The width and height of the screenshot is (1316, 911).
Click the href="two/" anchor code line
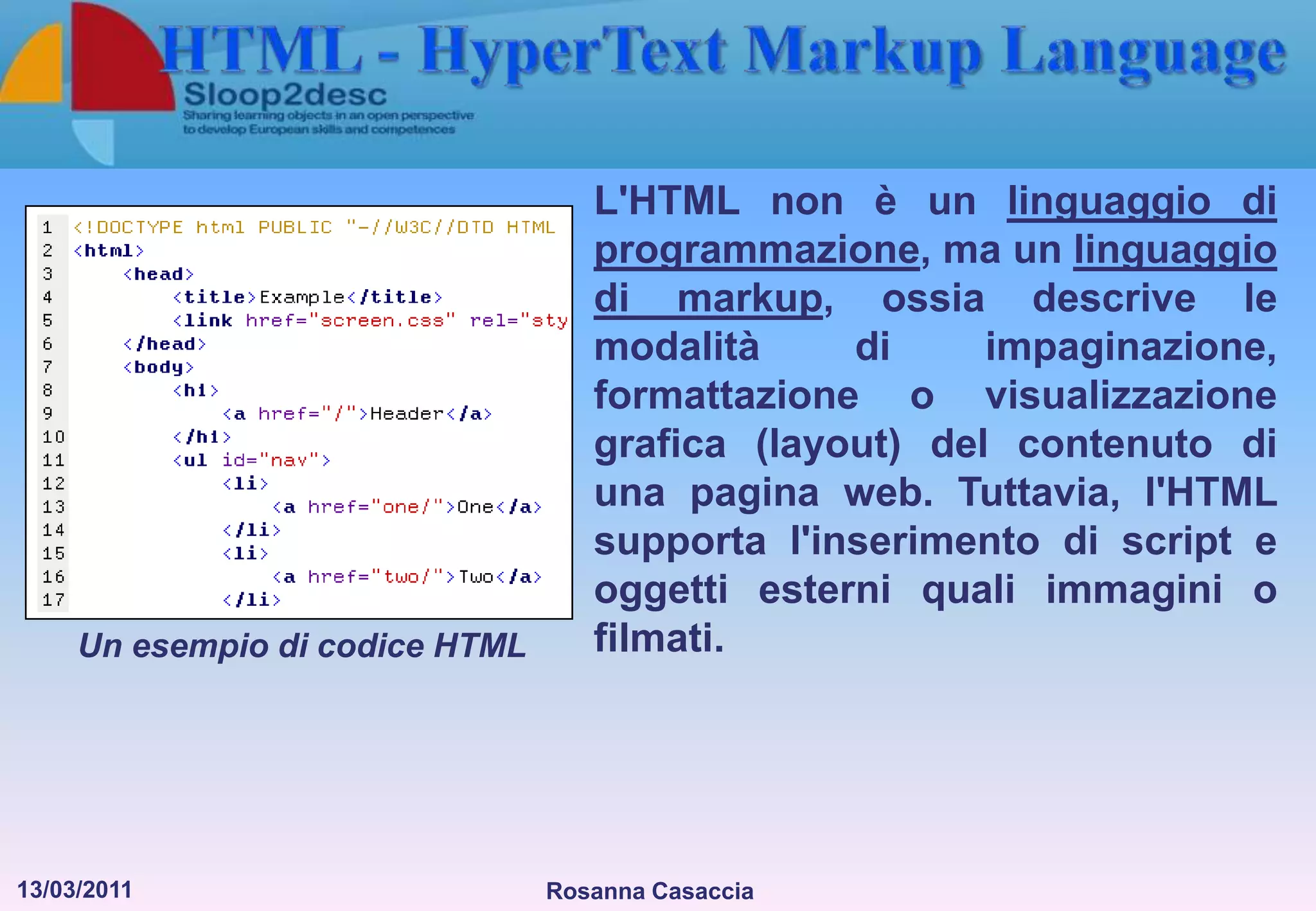[x=407, y=577]
